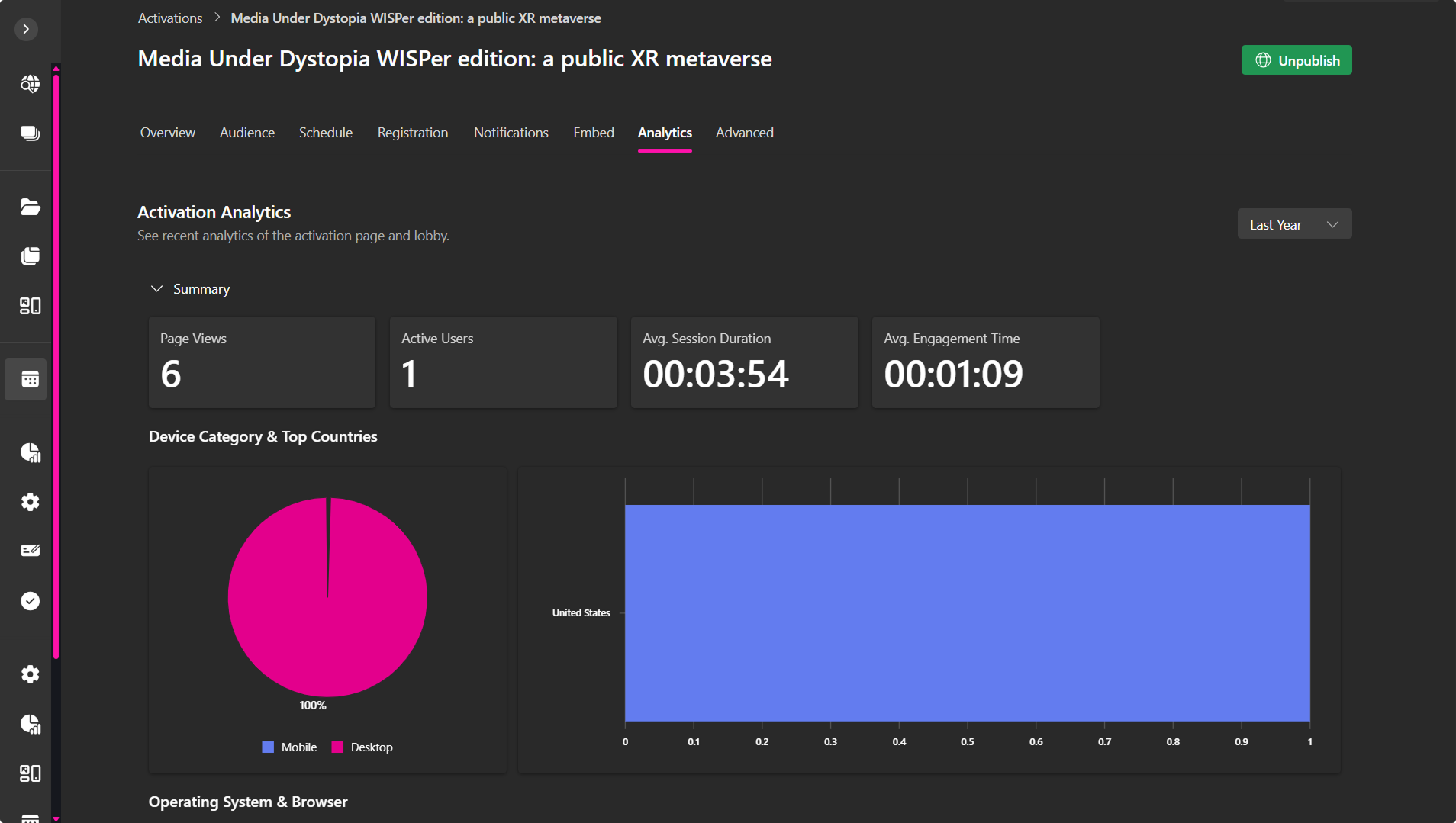Go to the Embed tab
1456x823 pixels.
click(593, 133)
